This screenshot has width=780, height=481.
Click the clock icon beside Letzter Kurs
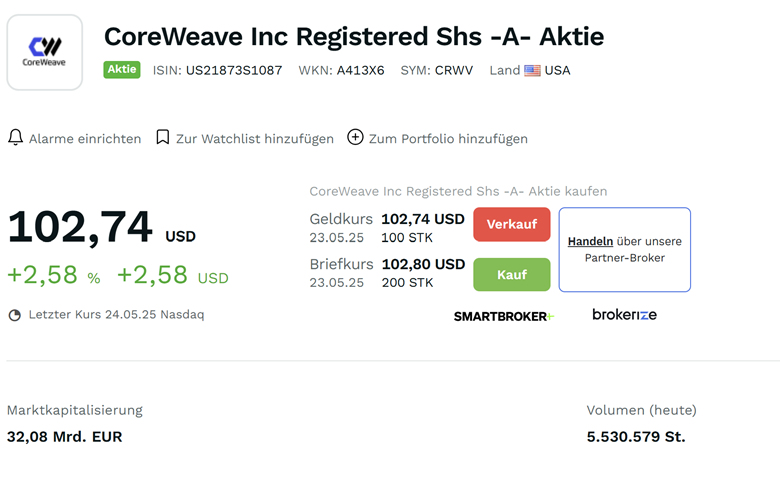click(x=15, y=315)
